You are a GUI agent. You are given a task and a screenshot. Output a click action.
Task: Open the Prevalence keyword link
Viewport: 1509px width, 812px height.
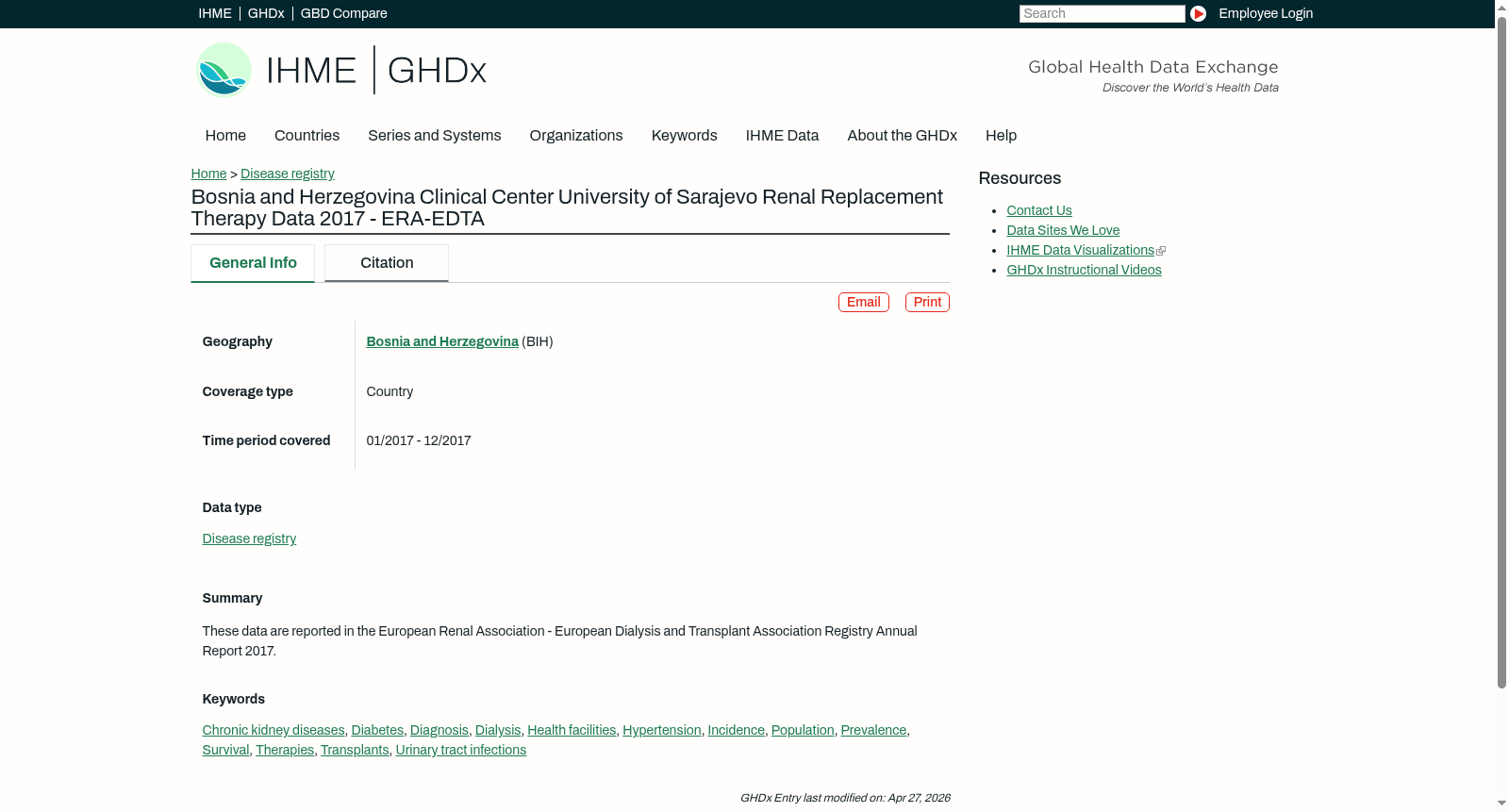coord(873,731)
